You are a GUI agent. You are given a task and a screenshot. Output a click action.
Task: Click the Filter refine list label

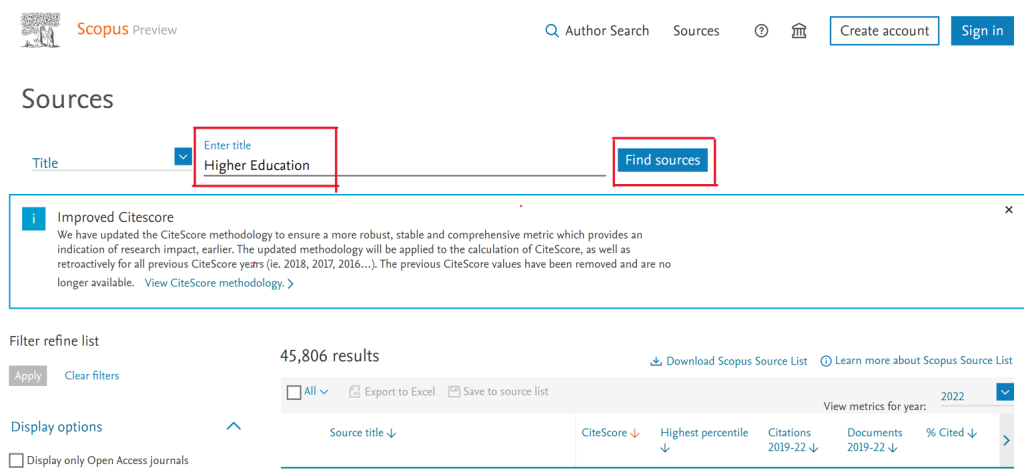point(54,340)
